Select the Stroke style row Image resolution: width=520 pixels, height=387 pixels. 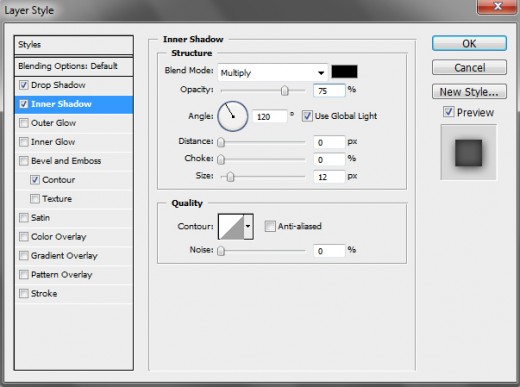74,294
